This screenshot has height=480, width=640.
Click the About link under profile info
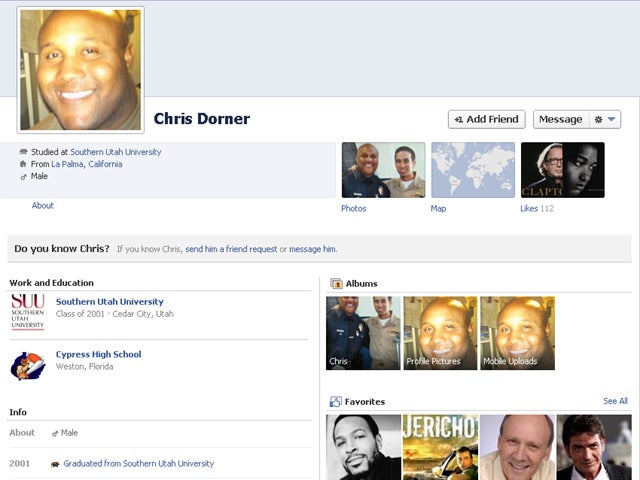(x=43, y=206)
